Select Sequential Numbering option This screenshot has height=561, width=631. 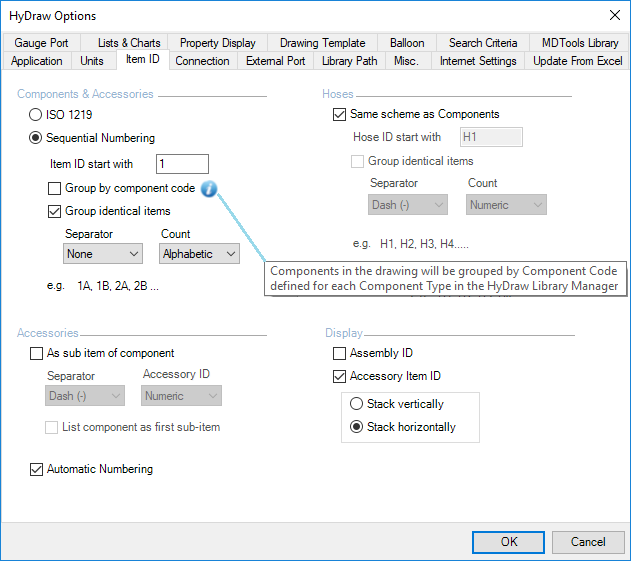(x=35, y=138)
